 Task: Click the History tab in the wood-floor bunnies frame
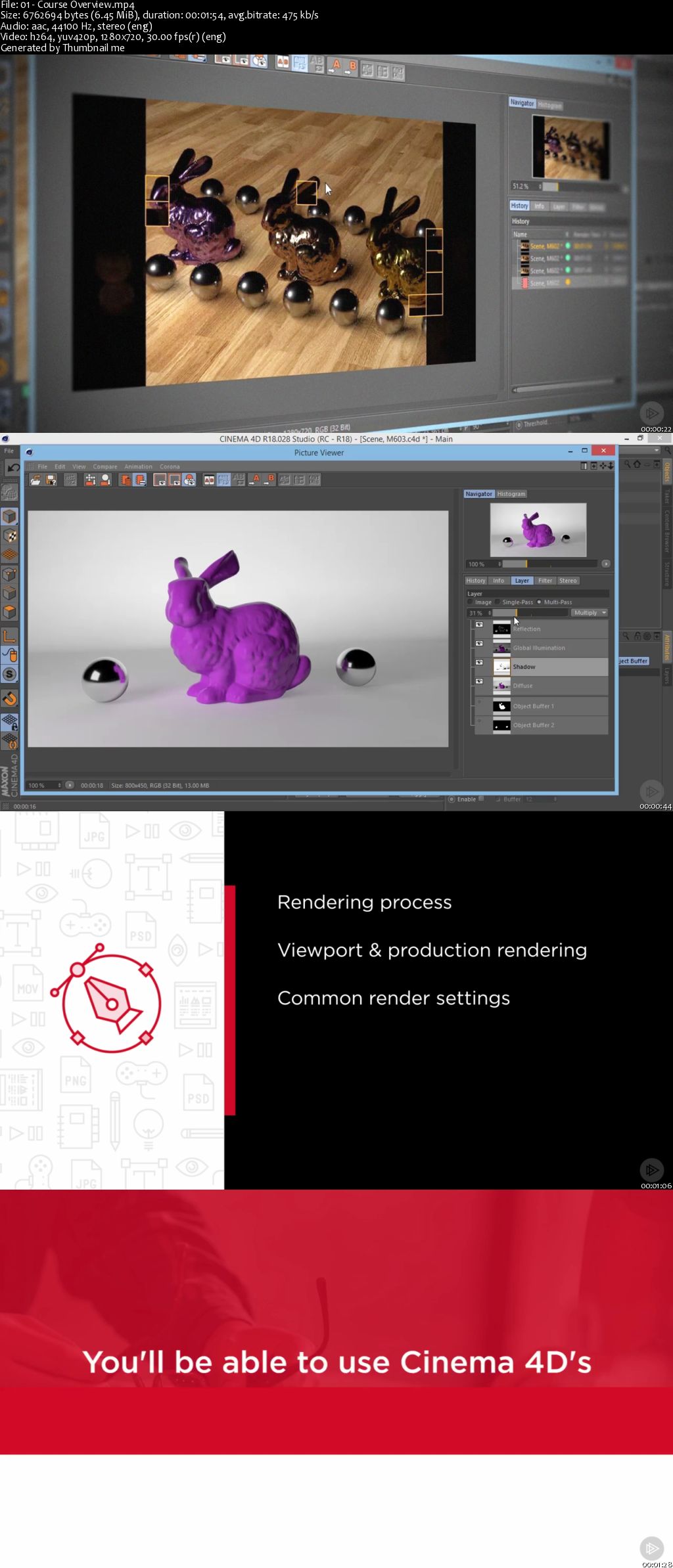[x=519, y=206]
